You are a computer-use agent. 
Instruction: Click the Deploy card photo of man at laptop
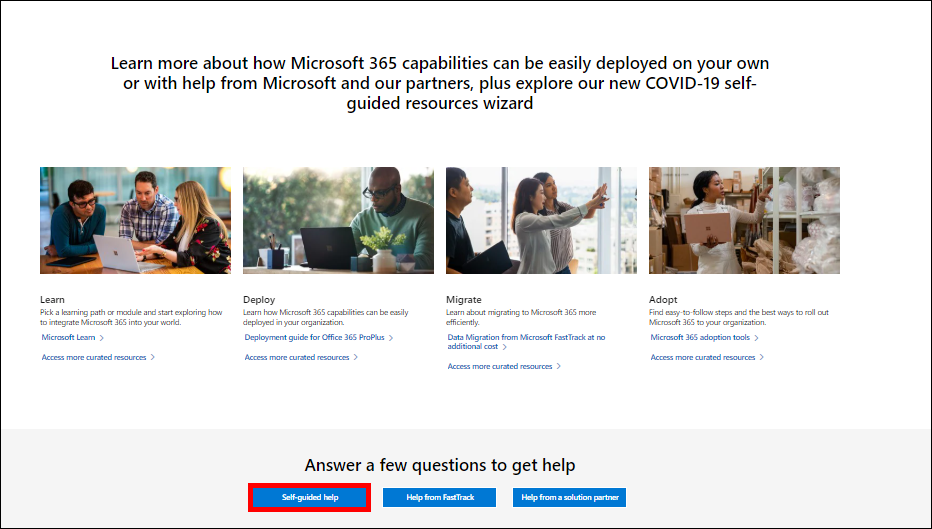[338, 221]
